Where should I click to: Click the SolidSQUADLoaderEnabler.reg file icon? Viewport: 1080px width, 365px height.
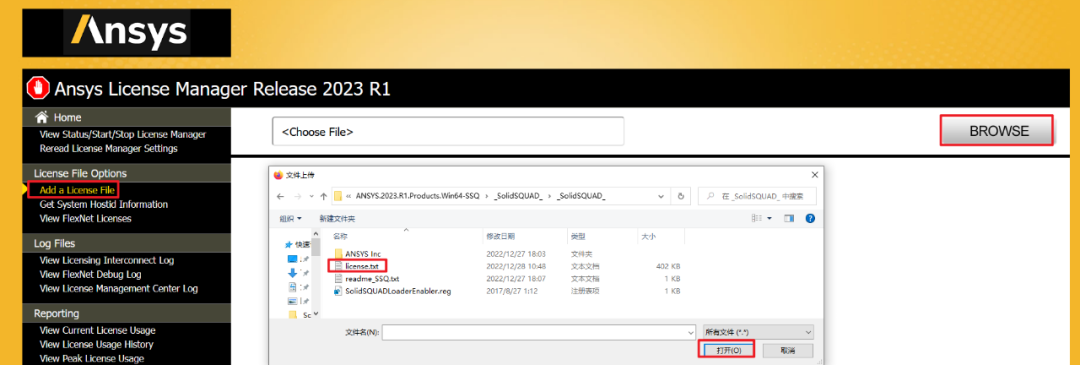(x=338, y=291)
